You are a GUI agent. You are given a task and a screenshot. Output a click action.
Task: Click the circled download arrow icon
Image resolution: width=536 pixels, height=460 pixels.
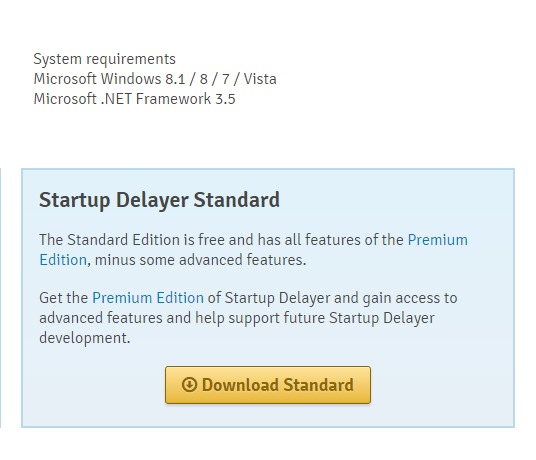[189, 385]
